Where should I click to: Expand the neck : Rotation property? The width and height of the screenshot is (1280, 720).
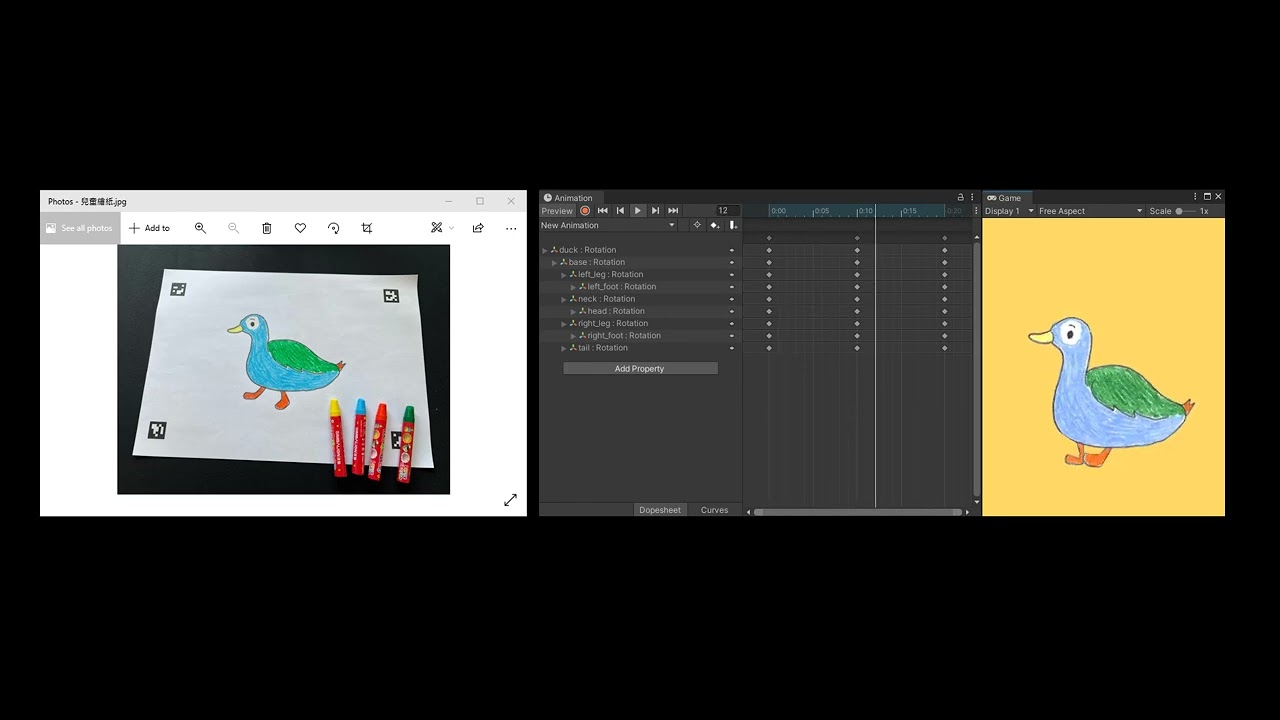[x=564, y=299]
